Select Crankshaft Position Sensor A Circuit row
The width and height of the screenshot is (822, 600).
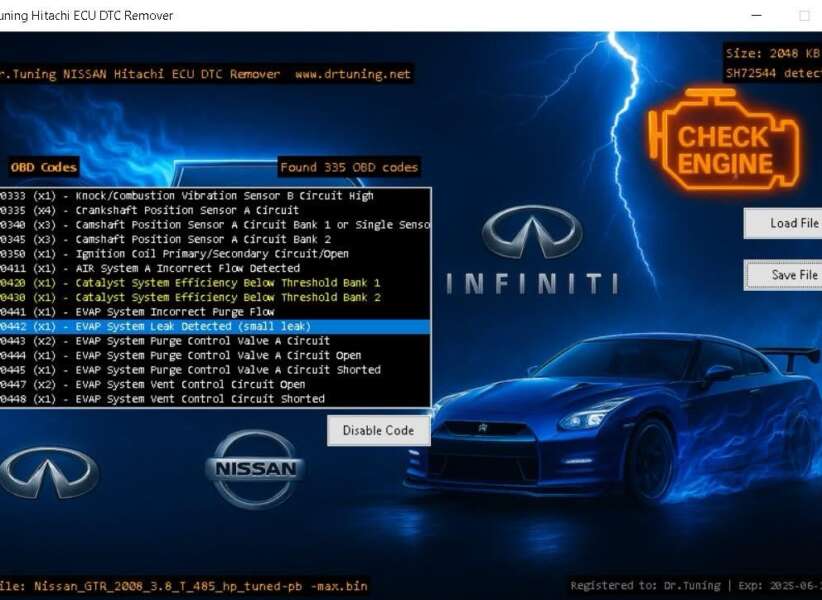215,211
